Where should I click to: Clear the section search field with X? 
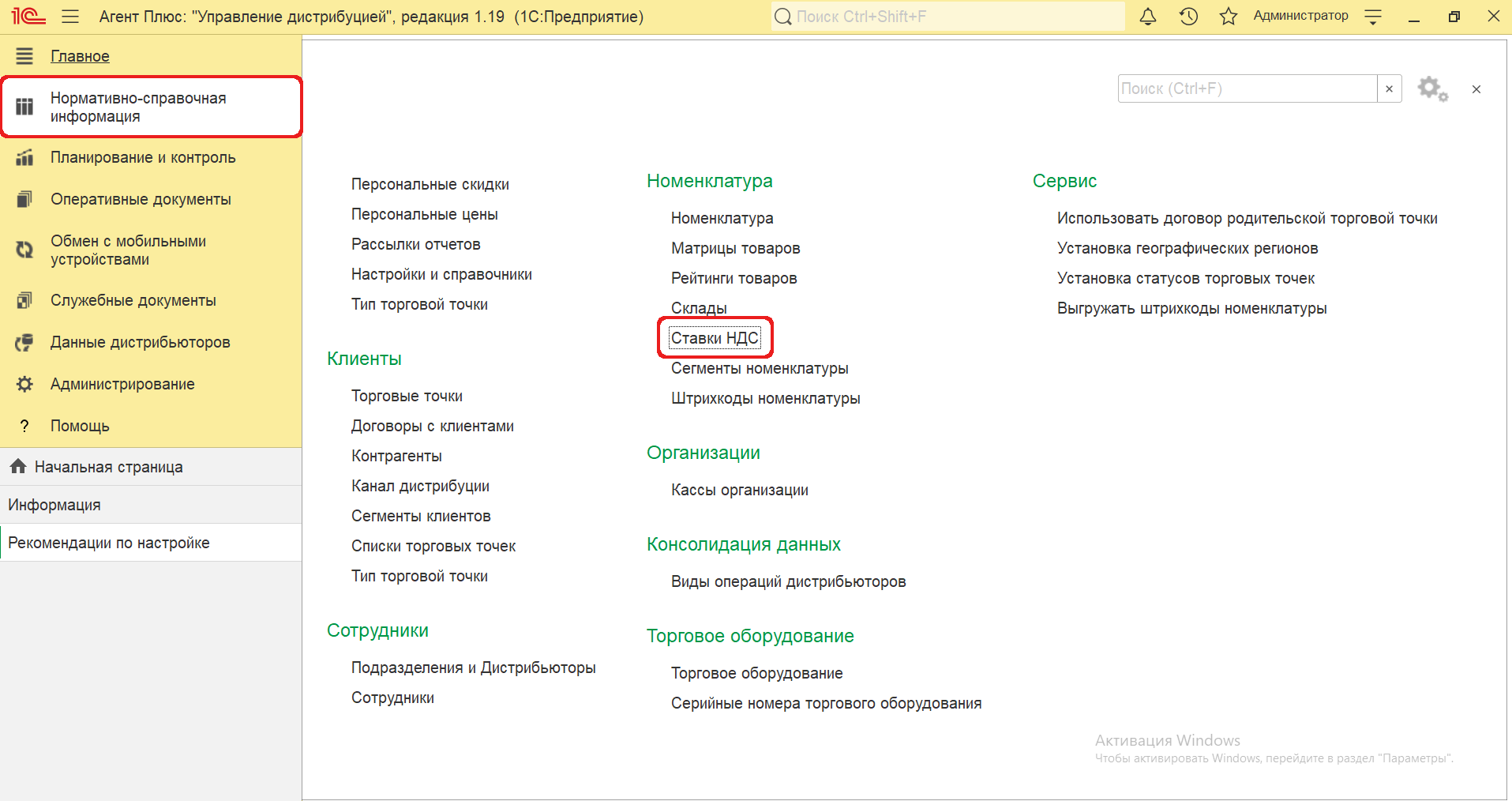[x=1389, y=88]
